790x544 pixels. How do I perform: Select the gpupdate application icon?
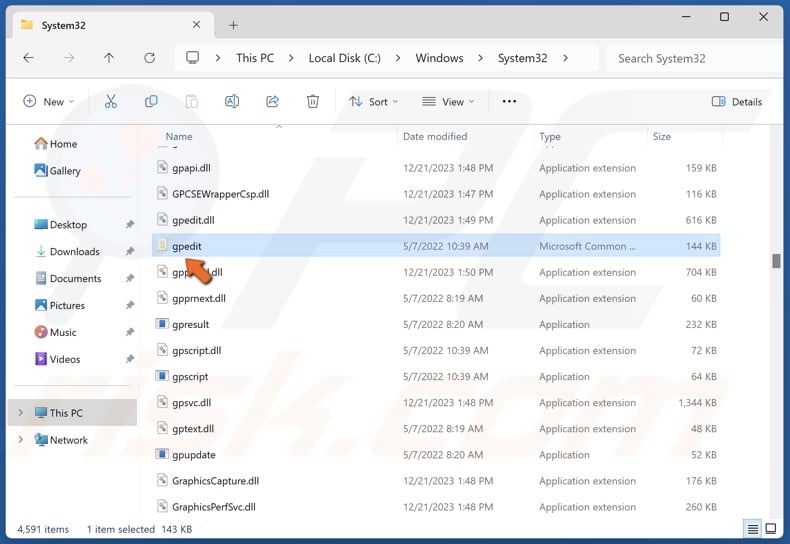tap(162, 454)
